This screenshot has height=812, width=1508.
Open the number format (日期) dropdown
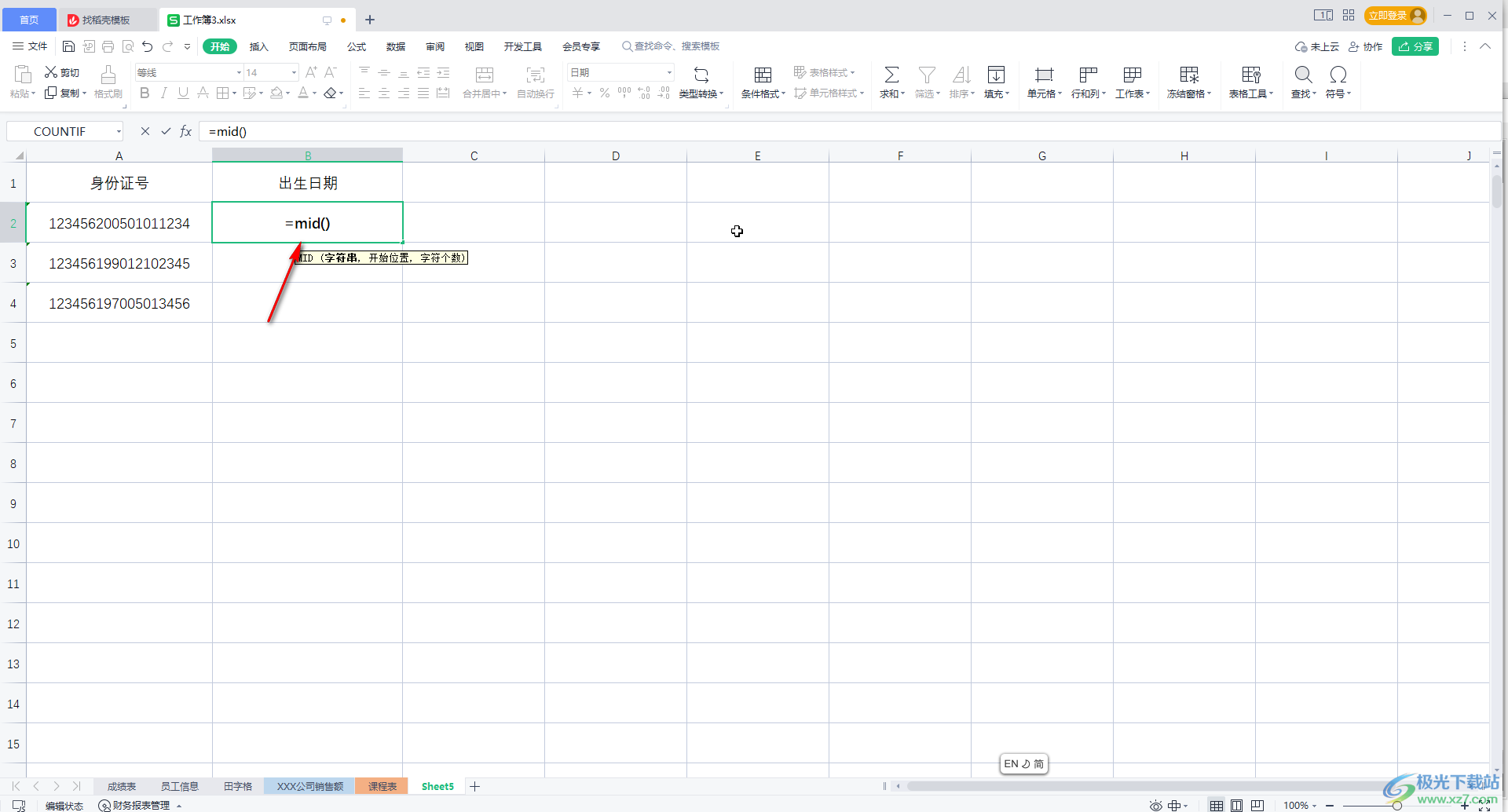(x=669, y=72)
